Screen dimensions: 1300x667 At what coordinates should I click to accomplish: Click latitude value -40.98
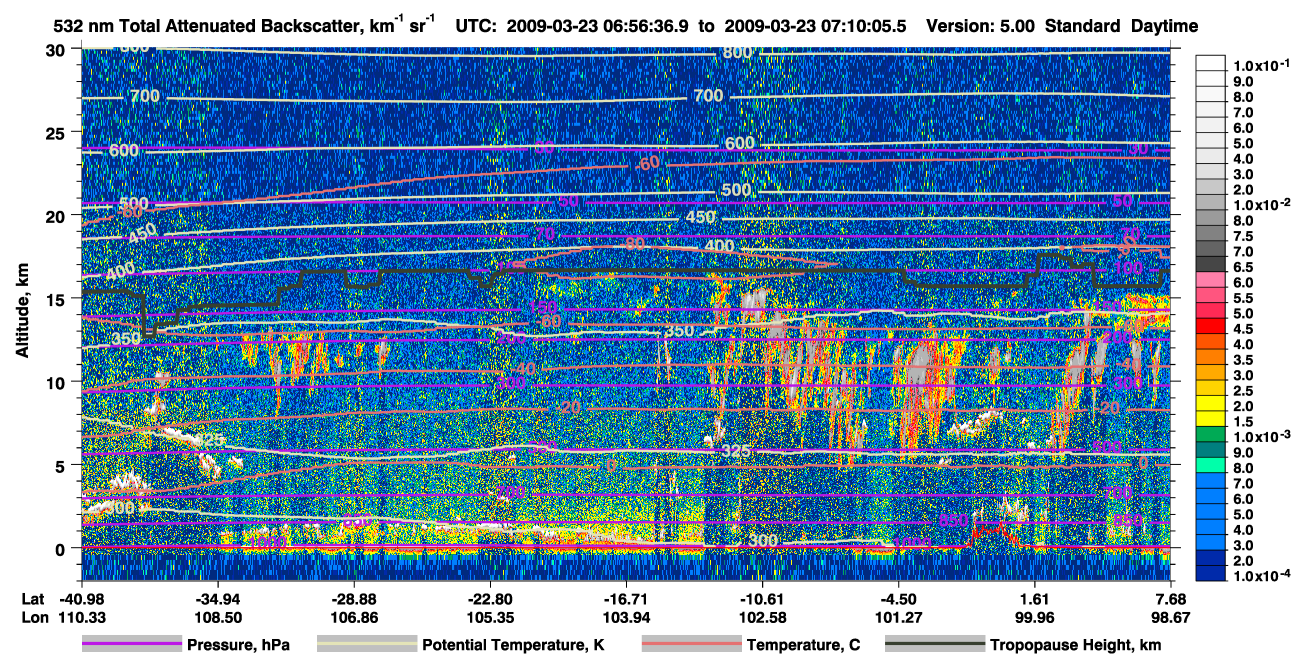tap(82, 598)
